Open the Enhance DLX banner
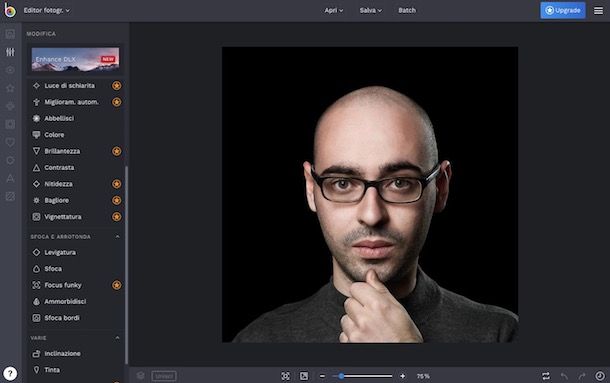The height and width of the screenshot is (383, 610). pos(75,59)
